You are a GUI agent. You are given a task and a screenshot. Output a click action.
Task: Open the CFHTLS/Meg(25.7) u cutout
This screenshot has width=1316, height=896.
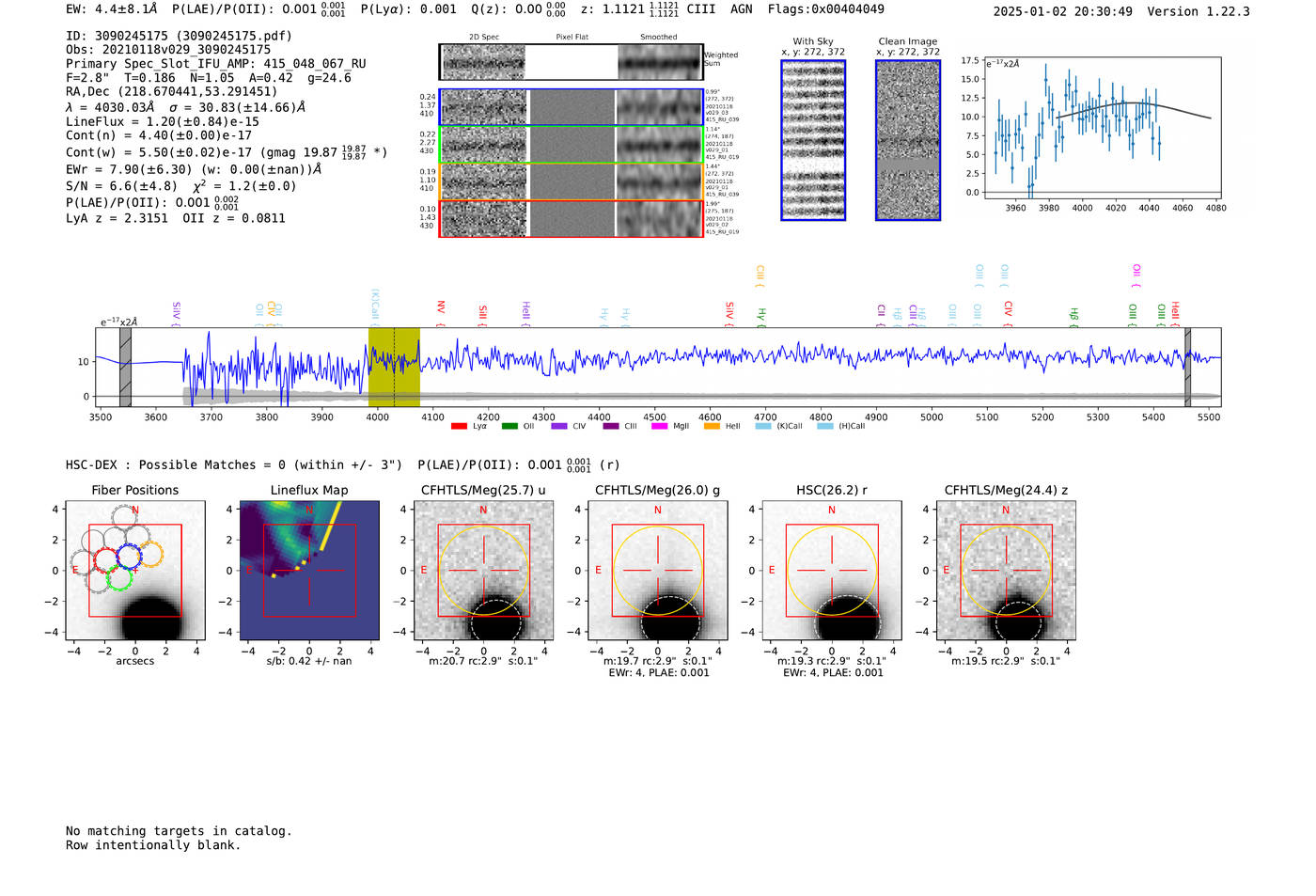[x=483, y=571]
